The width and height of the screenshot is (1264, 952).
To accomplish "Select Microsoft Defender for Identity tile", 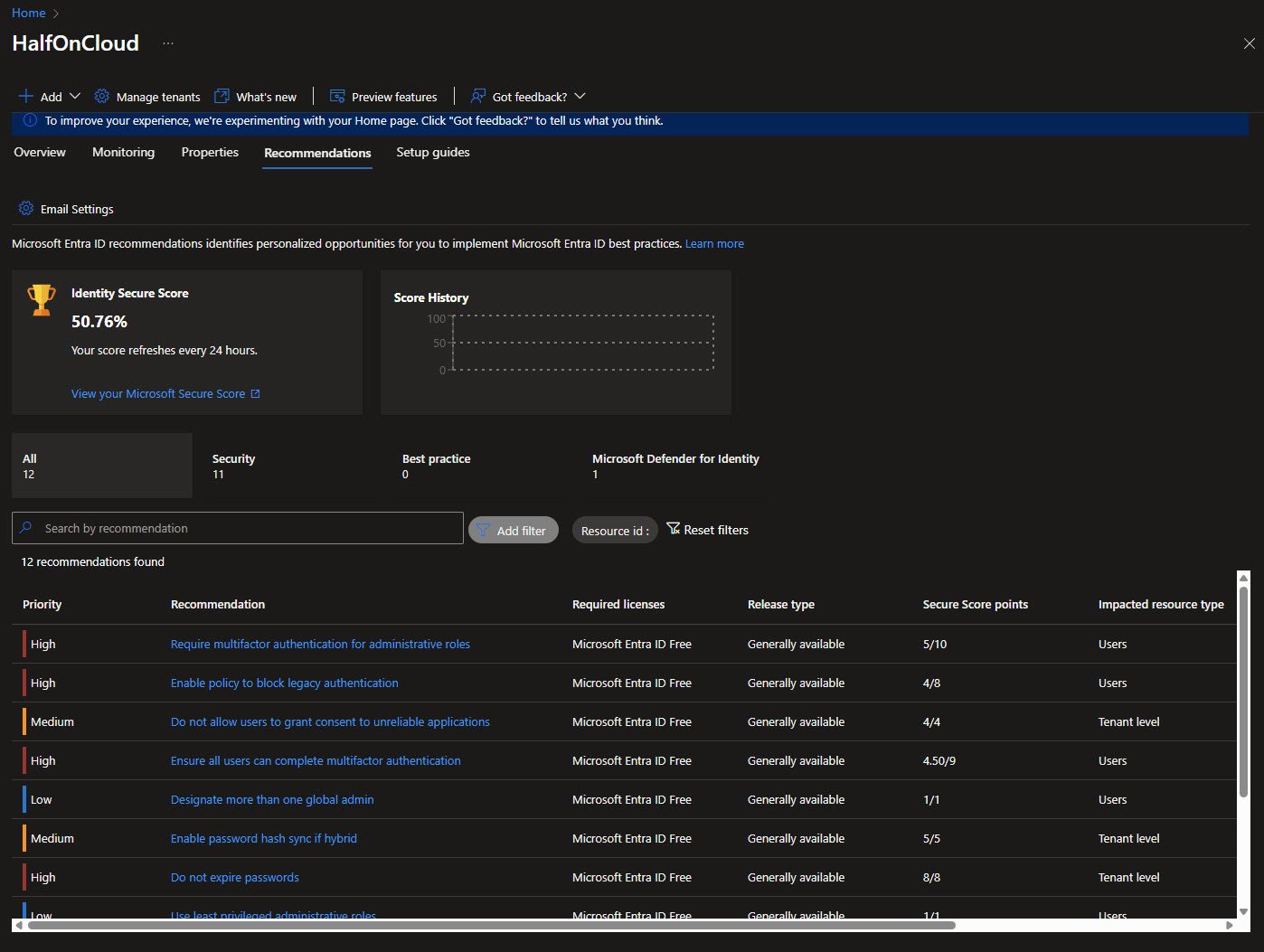I will [674, 466].
